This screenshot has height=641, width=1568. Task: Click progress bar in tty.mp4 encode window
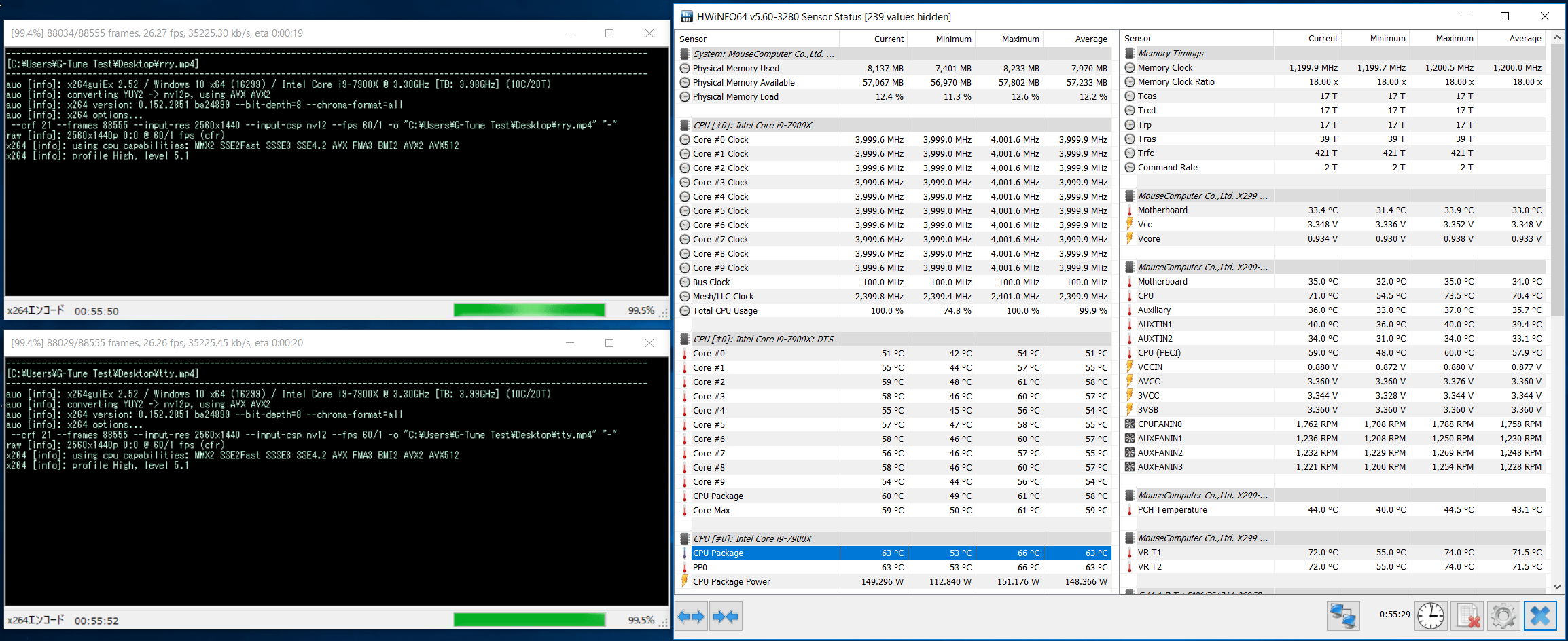(x=529, y=620)
